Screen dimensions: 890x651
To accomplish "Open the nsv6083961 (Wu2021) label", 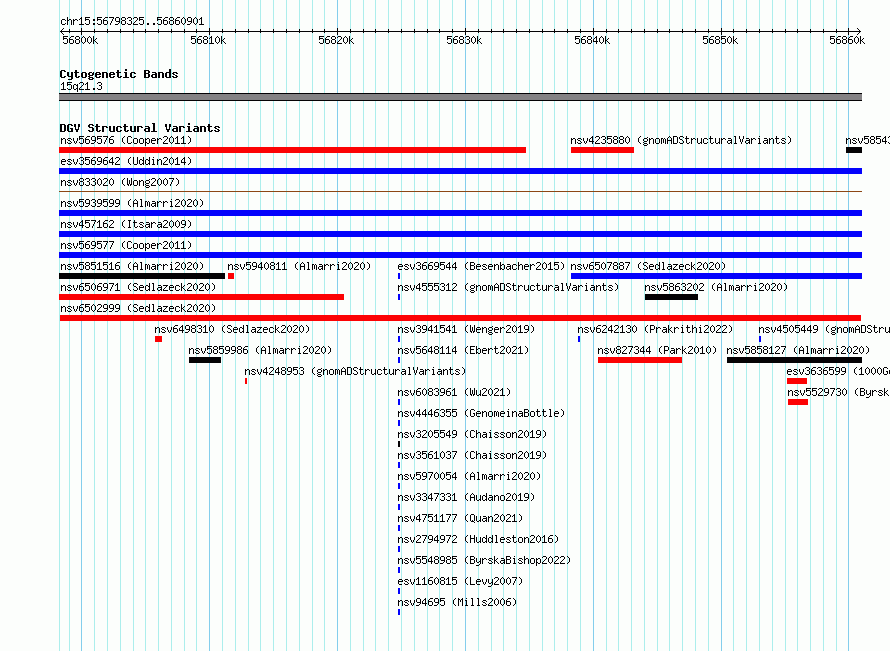I will point(454,392).
